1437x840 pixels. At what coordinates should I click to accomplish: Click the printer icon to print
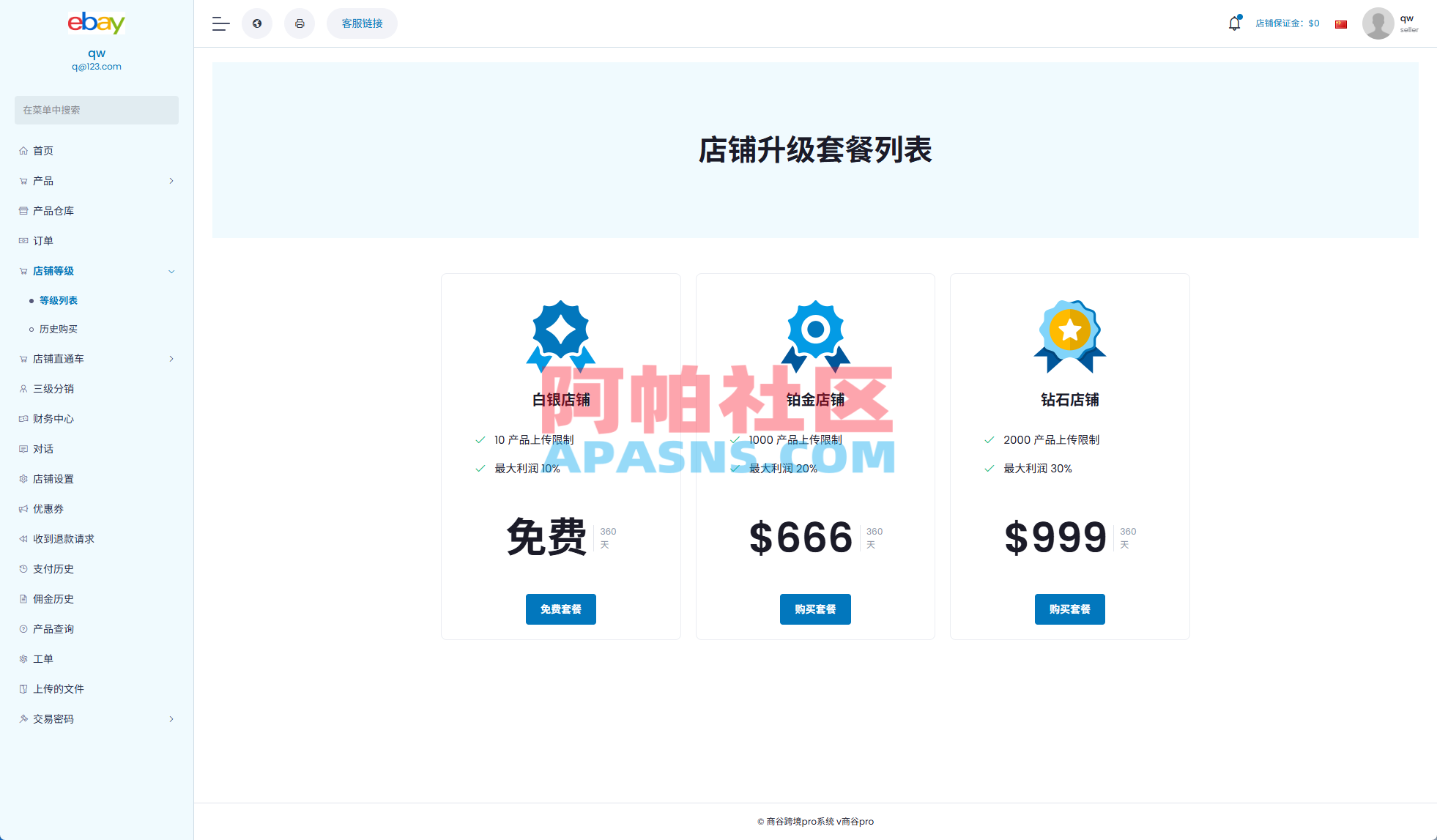299,23
